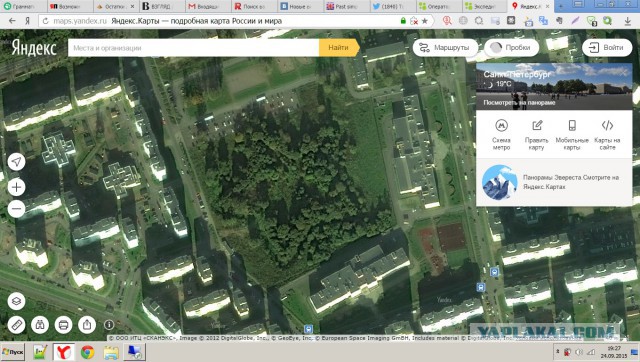Reload the page with refresh icon
The width and height of the screenshot is (640, 362).
45,21
